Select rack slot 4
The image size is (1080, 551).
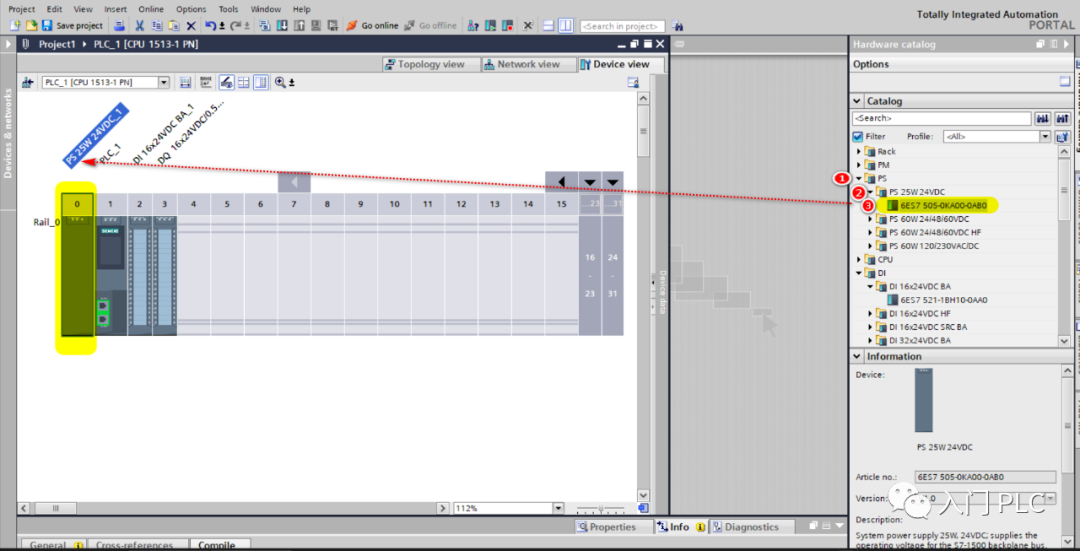(x=194, y=204)
